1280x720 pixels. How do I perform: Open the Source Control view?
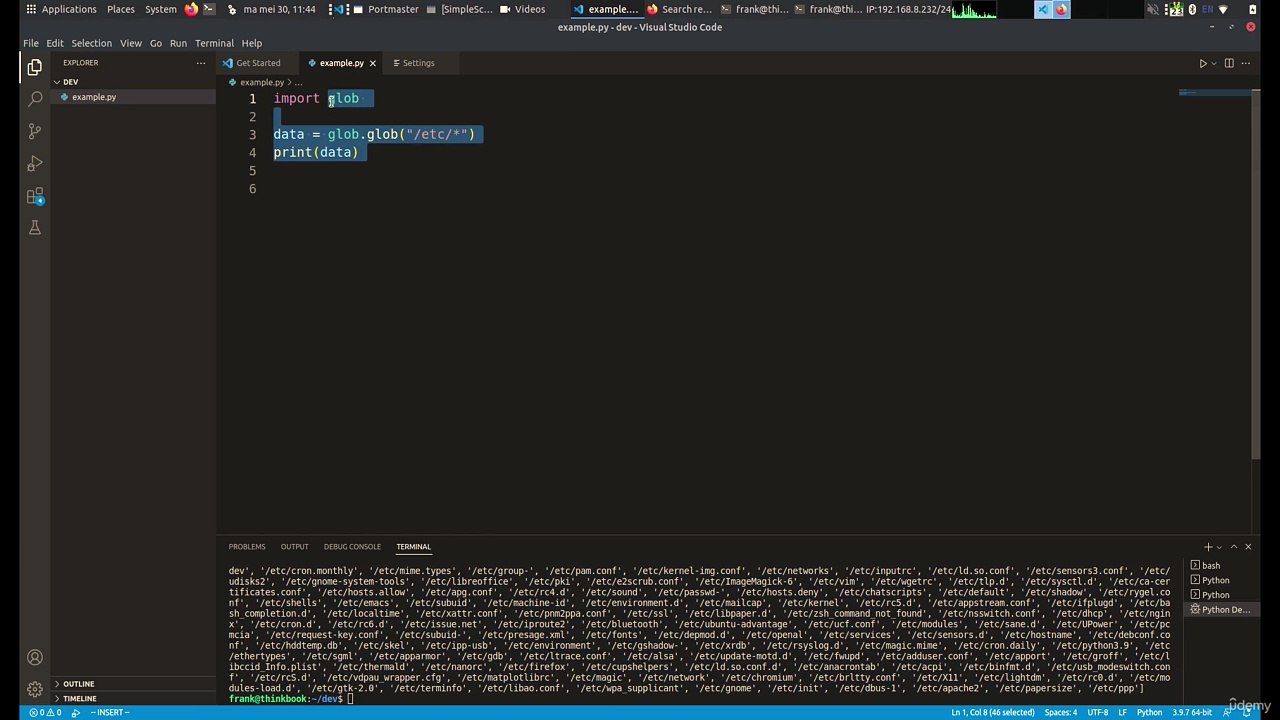[x=35, y=131]
